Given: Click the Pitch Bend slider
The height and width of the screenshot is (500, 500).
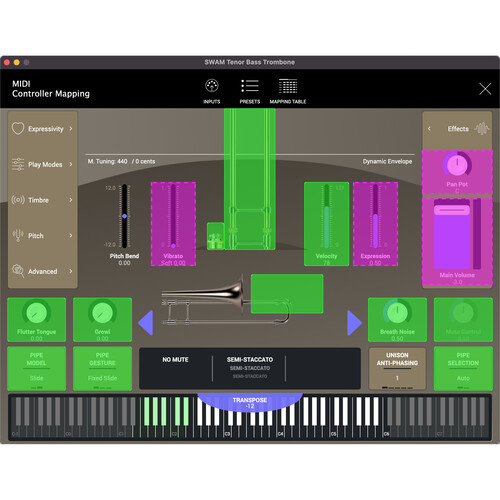Looking at the screenshot, I should coord(124,216).
